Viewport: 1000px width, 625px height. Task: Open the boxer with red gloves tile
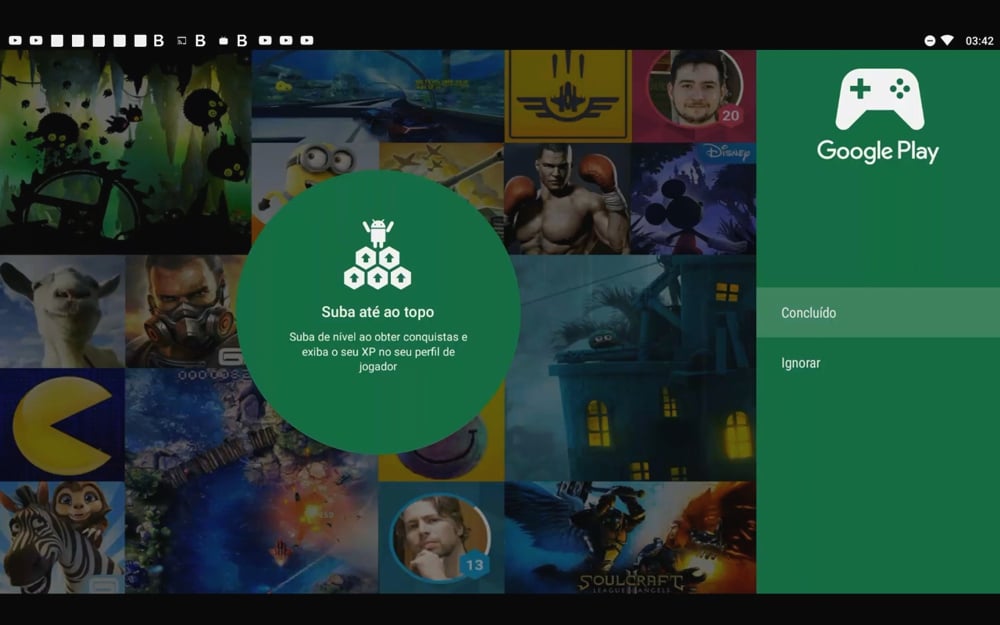(567, 198)
